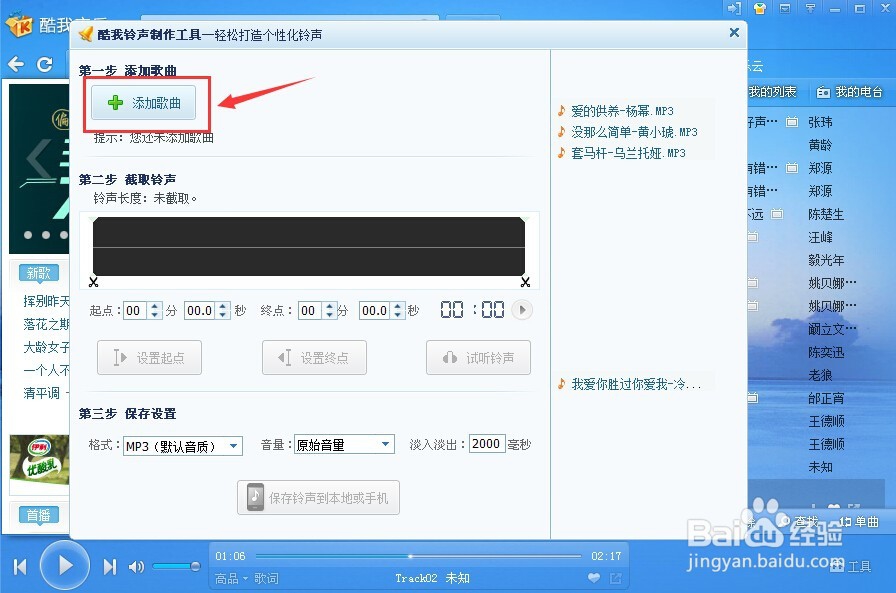Toggle the favorite heart for Track02
Viewport: 896px width, 593px height.
pos(593,577)
